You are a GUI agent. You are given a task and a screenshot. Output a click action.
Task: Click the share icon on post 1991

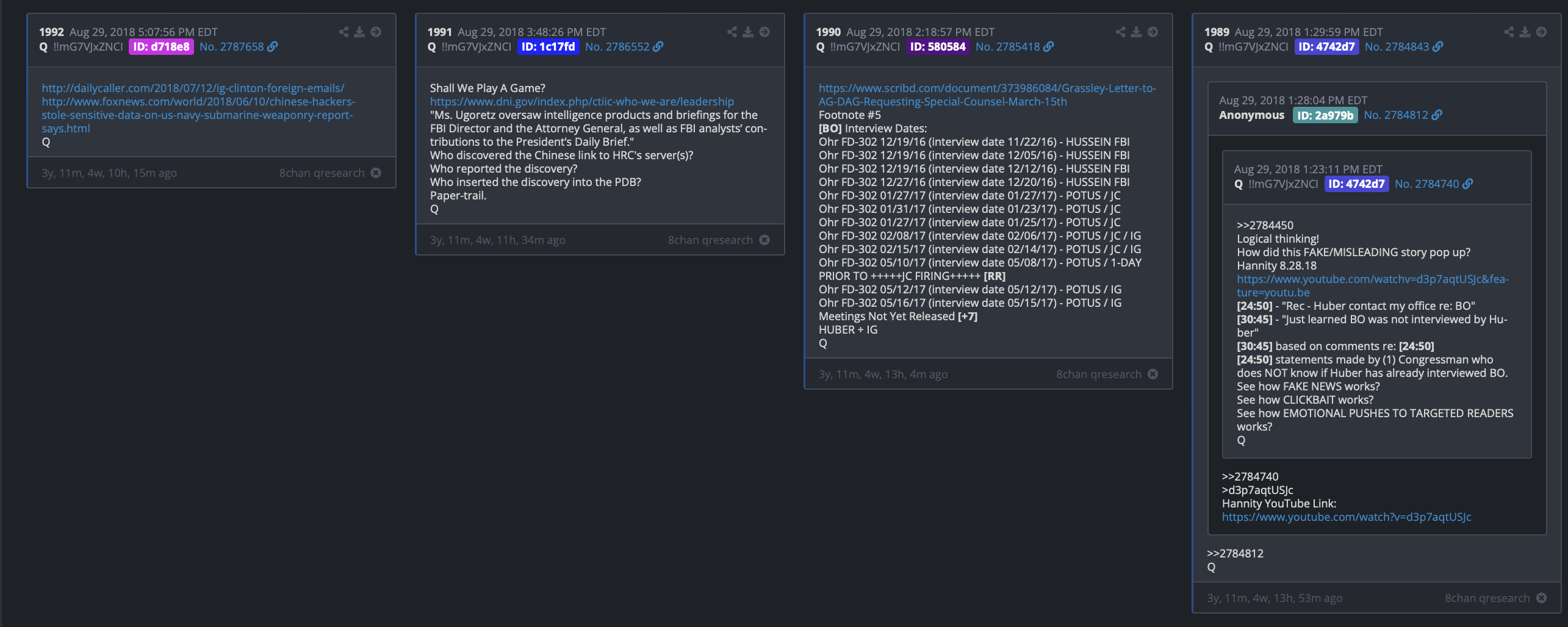point(732,32)
